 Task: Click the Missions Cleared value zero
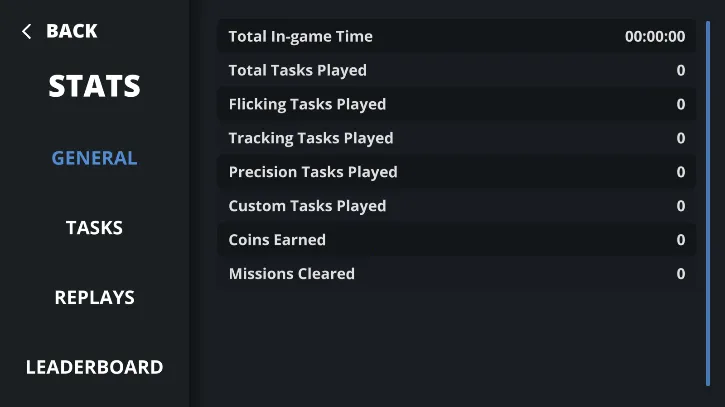(x=681, y=274)
